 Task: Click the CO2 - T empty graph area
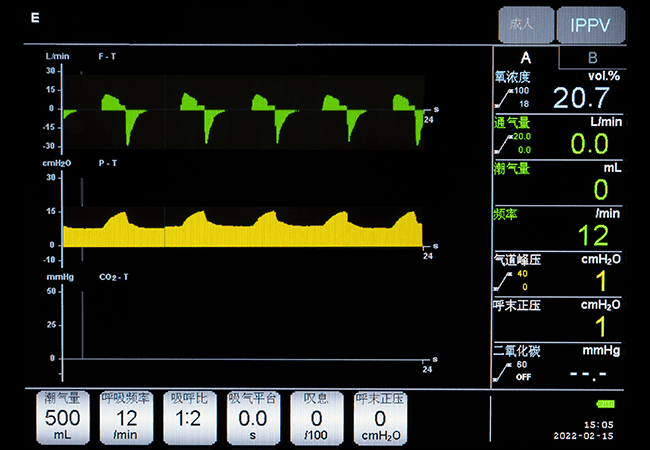click(x=250, y=320)
